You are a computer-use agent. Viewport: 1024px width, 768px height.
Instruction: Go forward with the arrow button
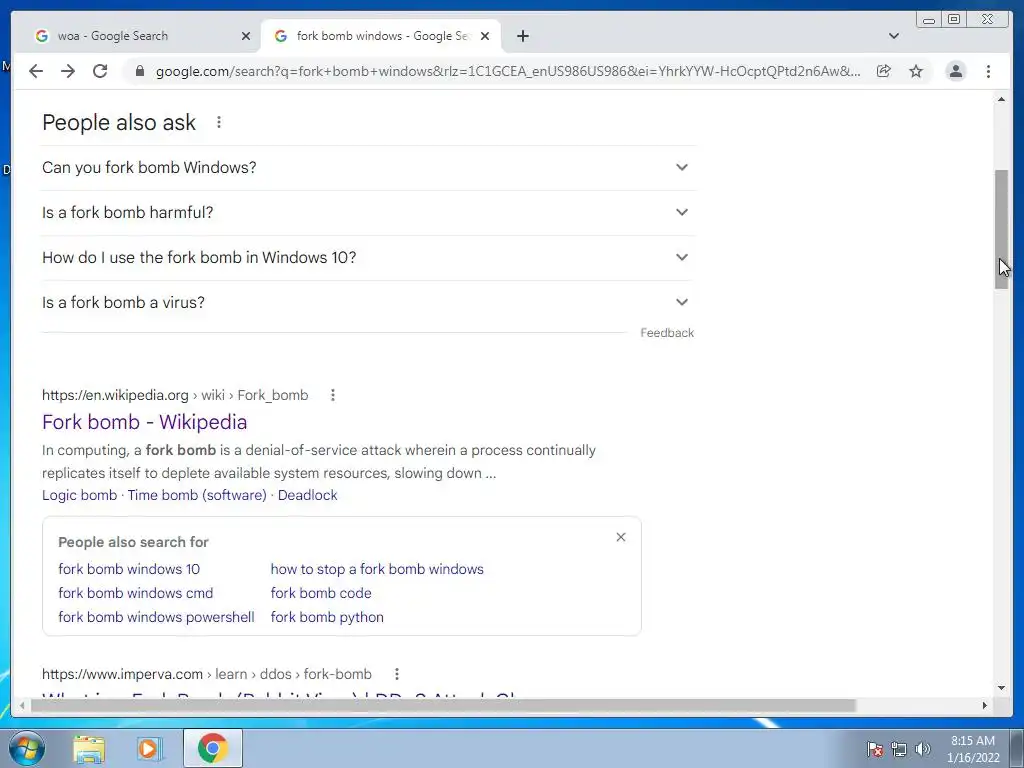[68, 71]
